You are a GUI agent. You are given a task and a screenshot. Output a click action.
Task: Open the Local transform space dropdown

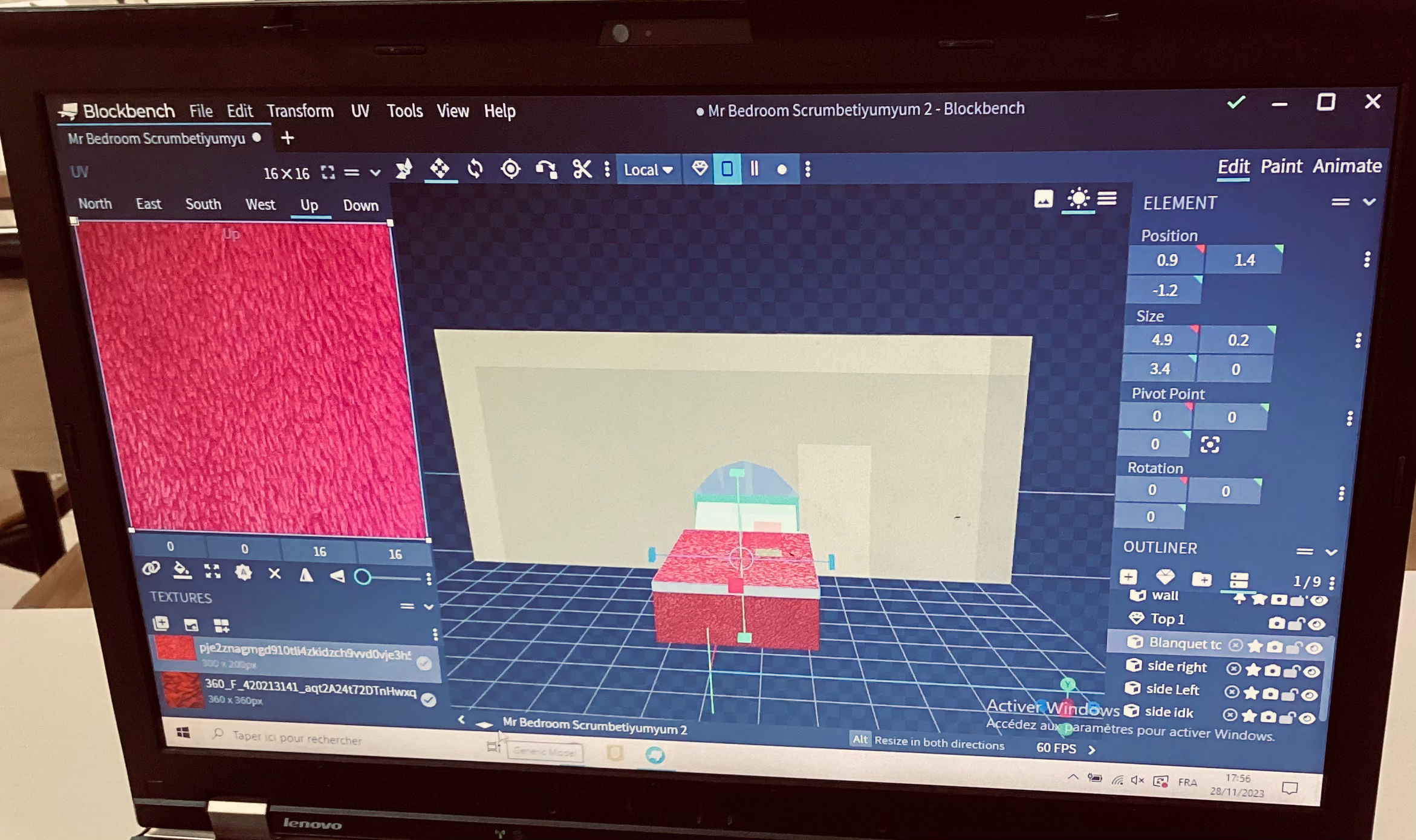648,170
